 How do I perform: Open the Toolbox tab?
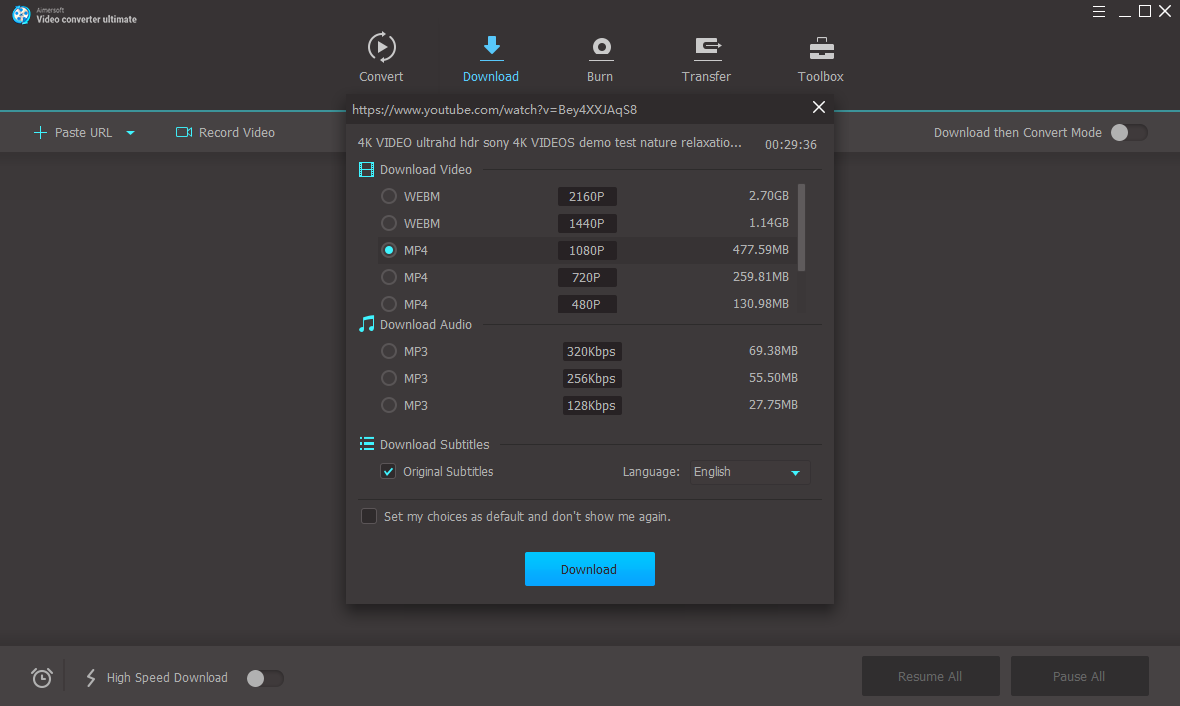coord(820,58)
